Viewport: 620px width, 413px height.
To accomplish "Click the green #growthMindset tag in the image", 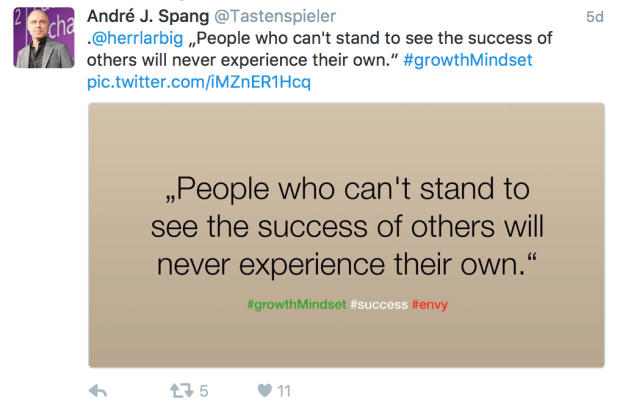I will pyautogui.click(x=296, y=302).
